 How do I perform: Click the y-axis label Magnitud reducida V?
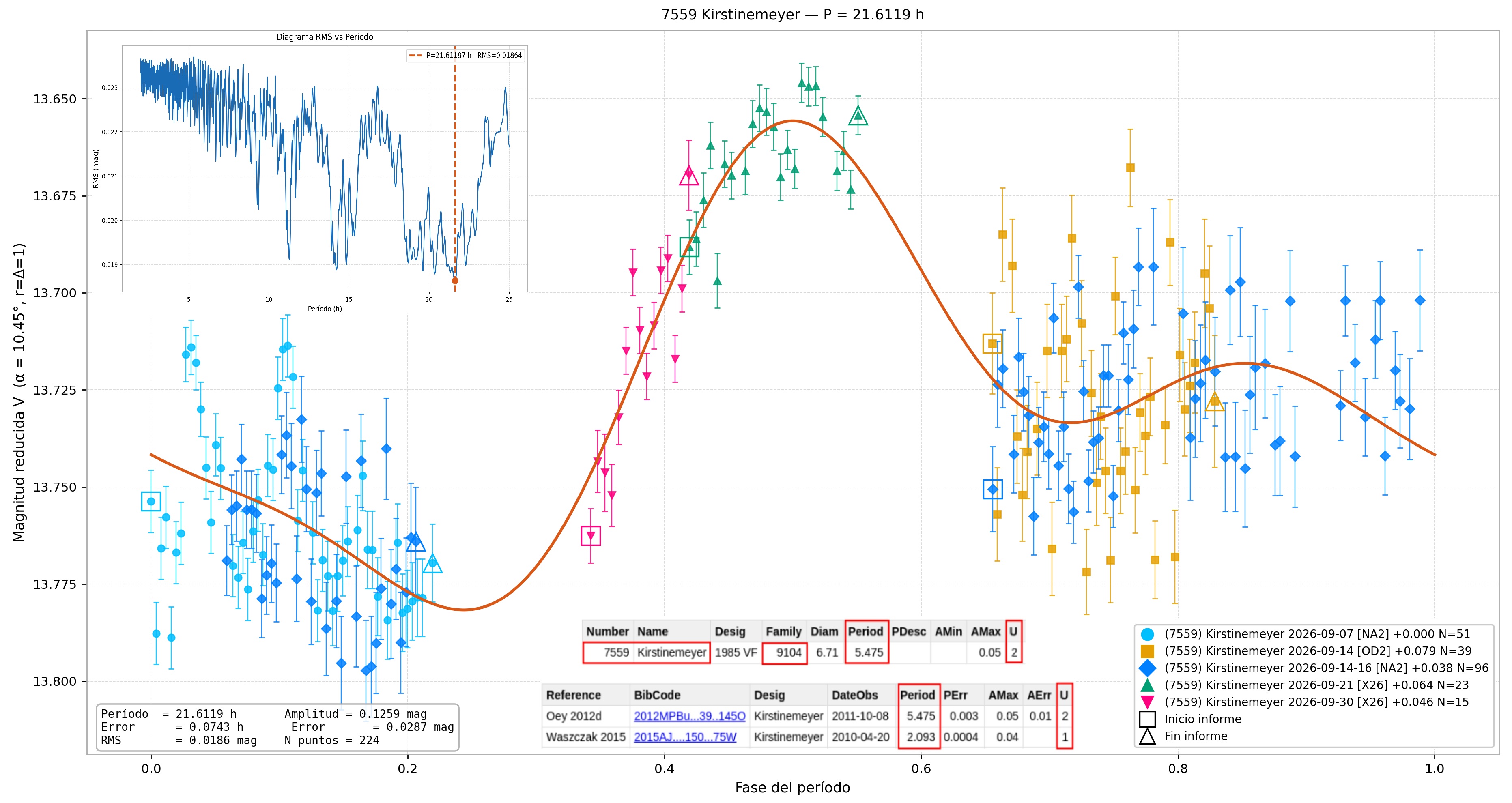[19, 393]
